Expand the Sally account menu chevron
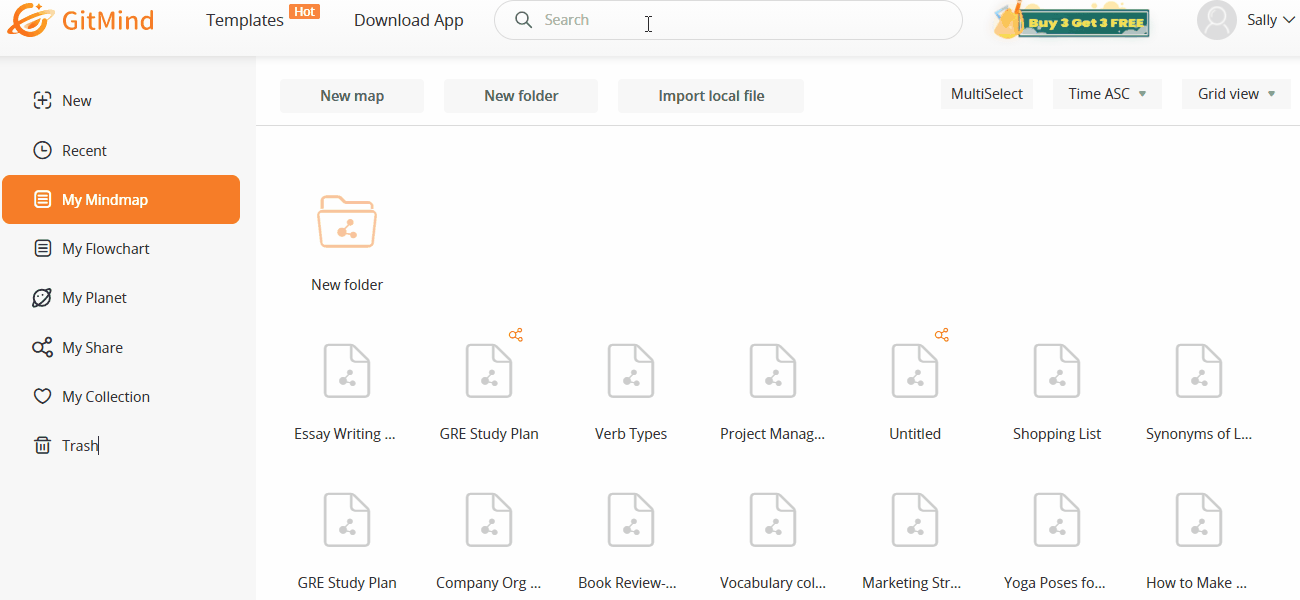Viewport: 1300px width, 600px height. (1288, 20)
